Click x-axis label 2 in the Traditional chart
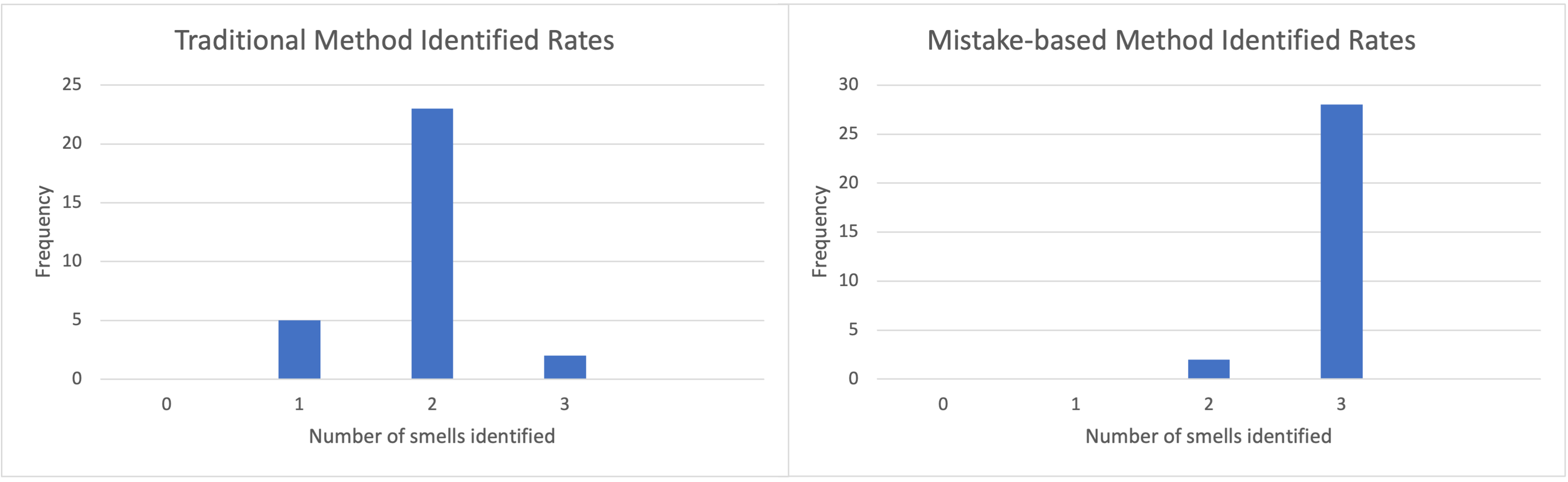The height and width of the screenshot is (482, 1568). 432,404
